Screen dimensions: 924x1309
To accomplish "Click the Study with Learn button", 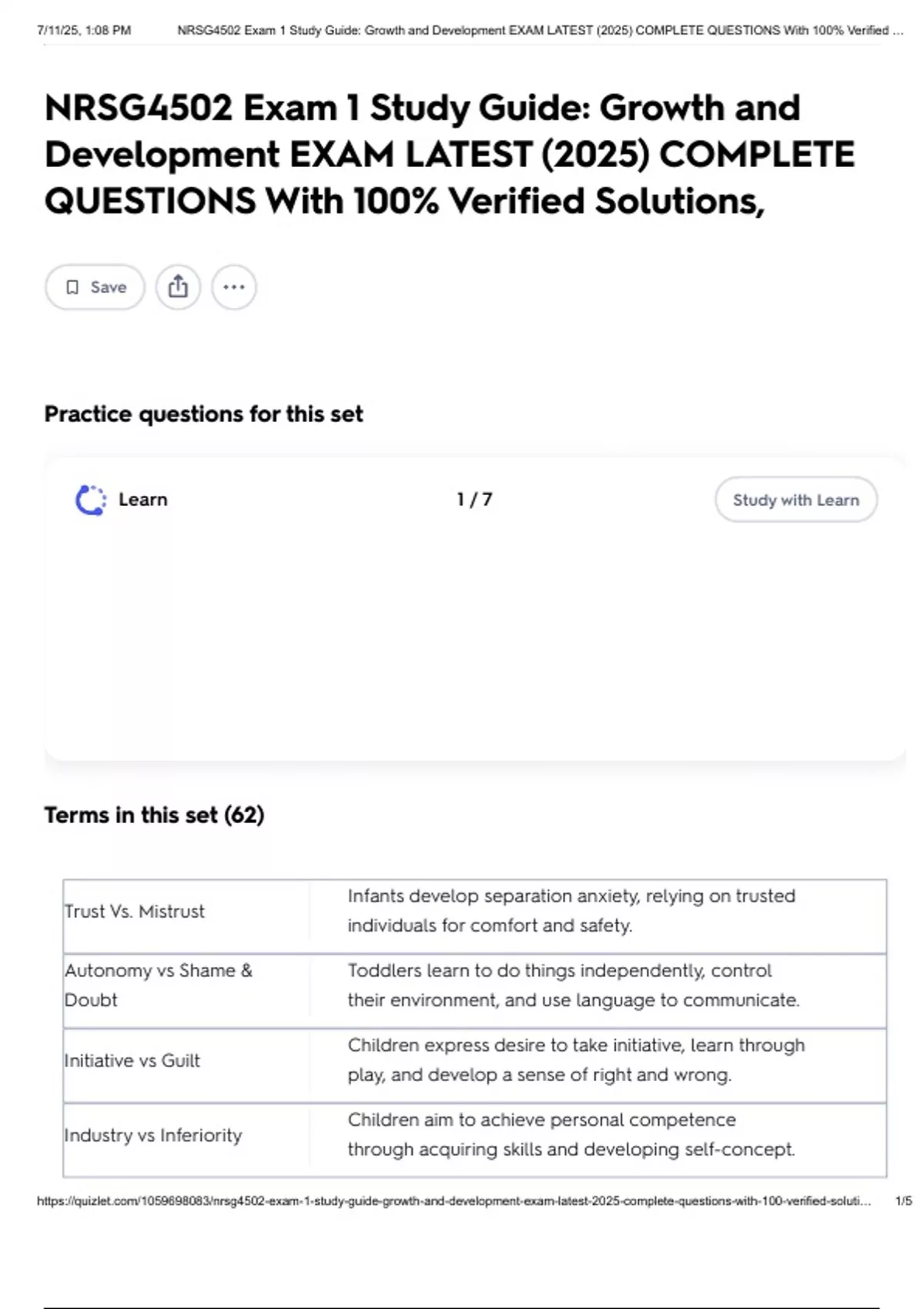I will [x=796, y=500].
